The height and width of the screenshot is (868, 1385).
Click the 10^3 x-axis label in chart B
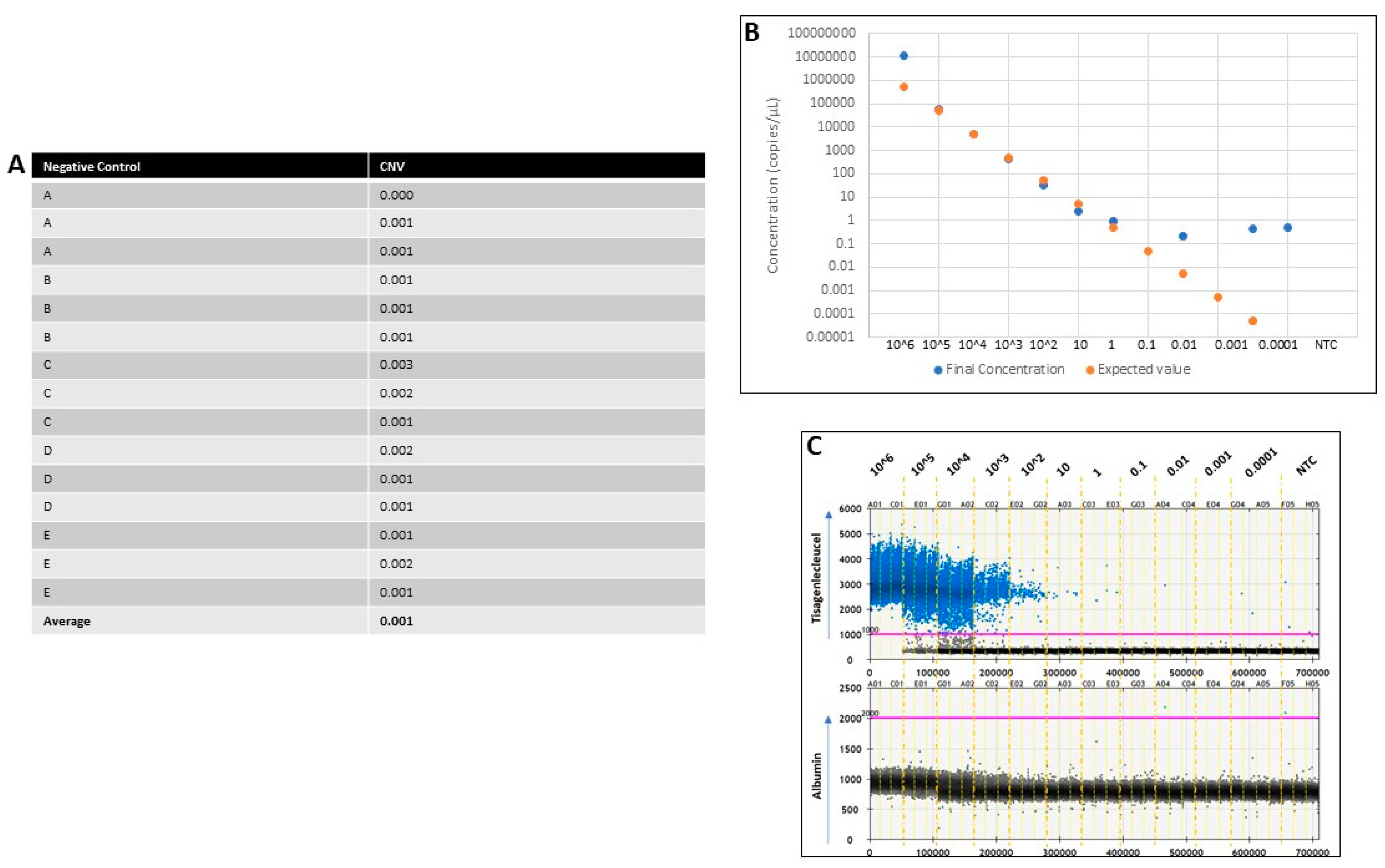click(1008, 345)
